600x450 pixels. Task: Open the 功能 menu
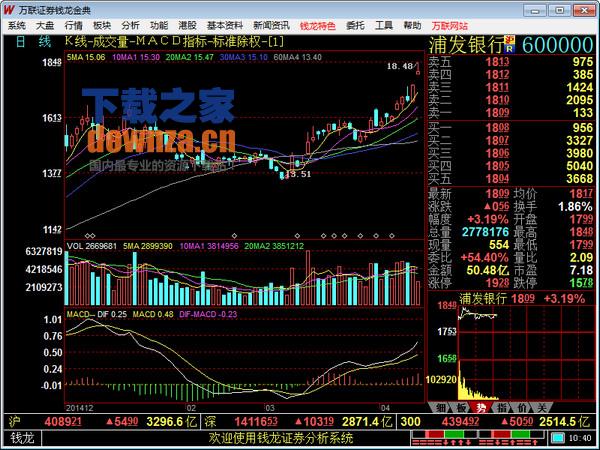click(x=159, y=26)
